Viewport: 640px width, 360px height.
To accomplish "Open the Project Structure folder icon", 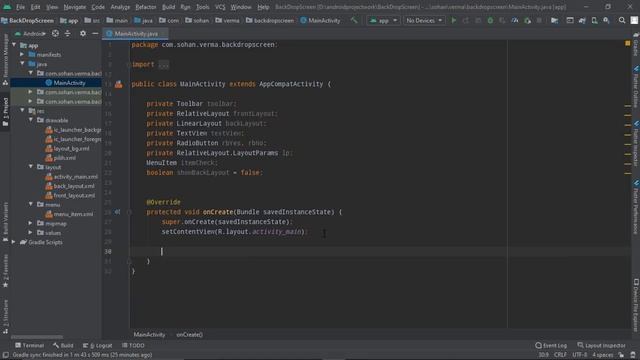I will point(554,20).
